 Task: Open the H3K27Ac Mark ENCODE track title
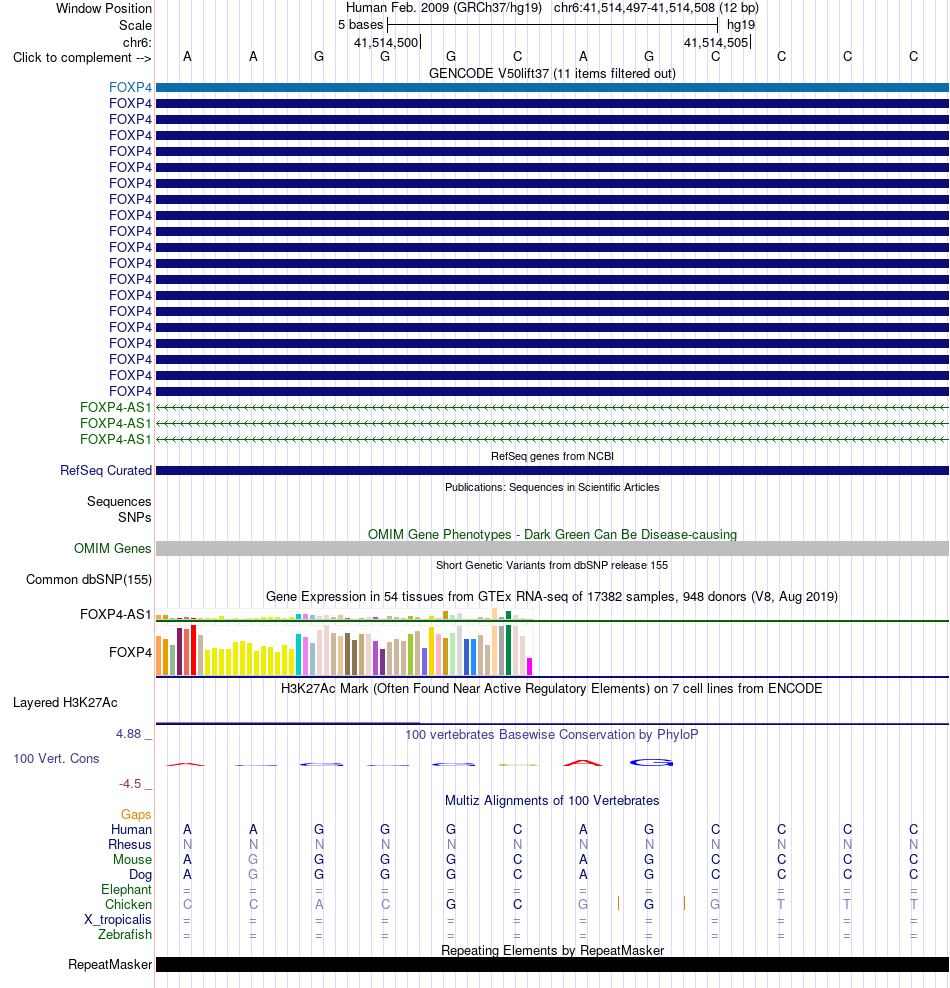(x=552, y=688)
